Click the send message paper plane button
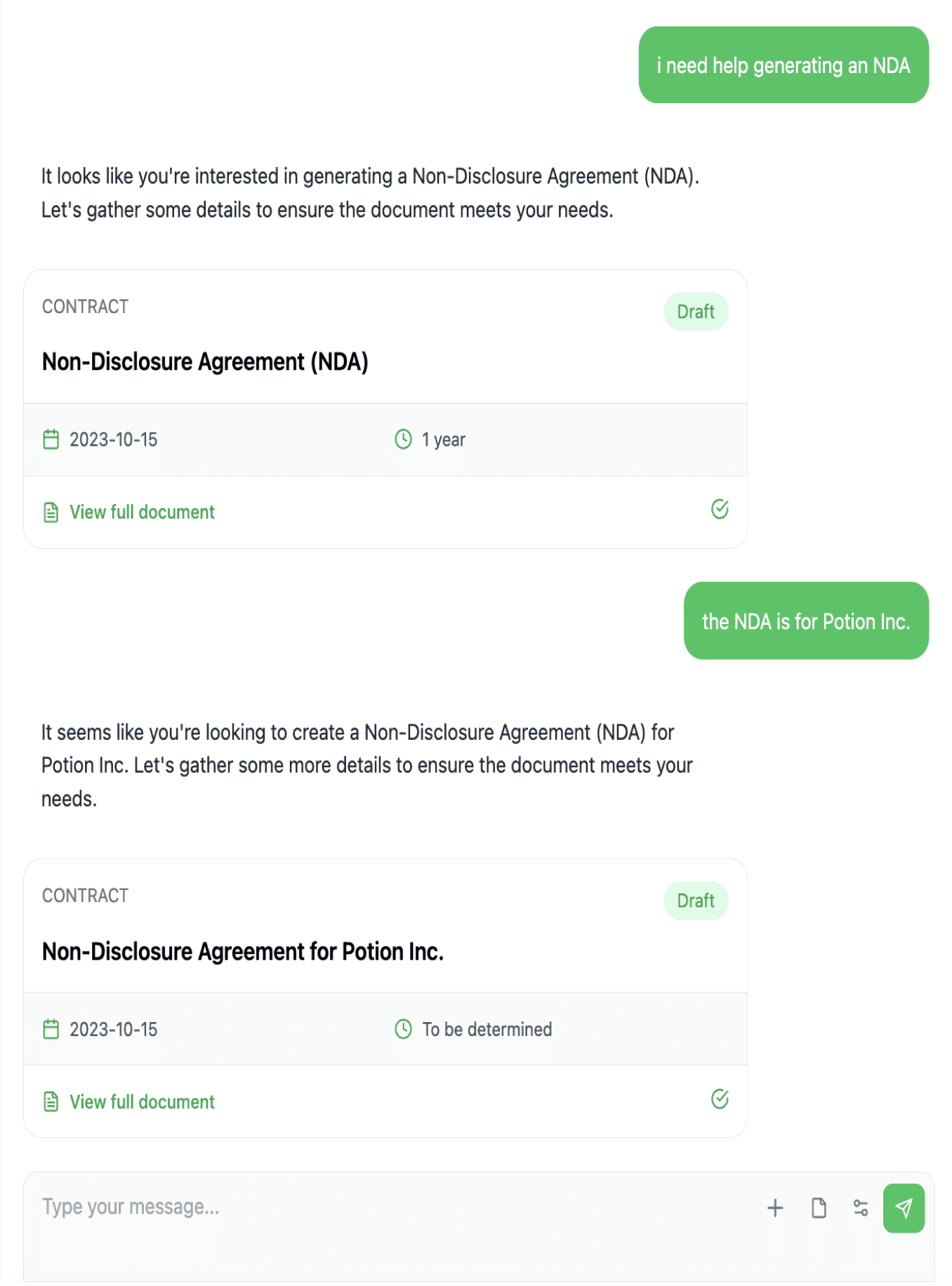Viewport: 952px width, 1286px height. coord(903,1207)
